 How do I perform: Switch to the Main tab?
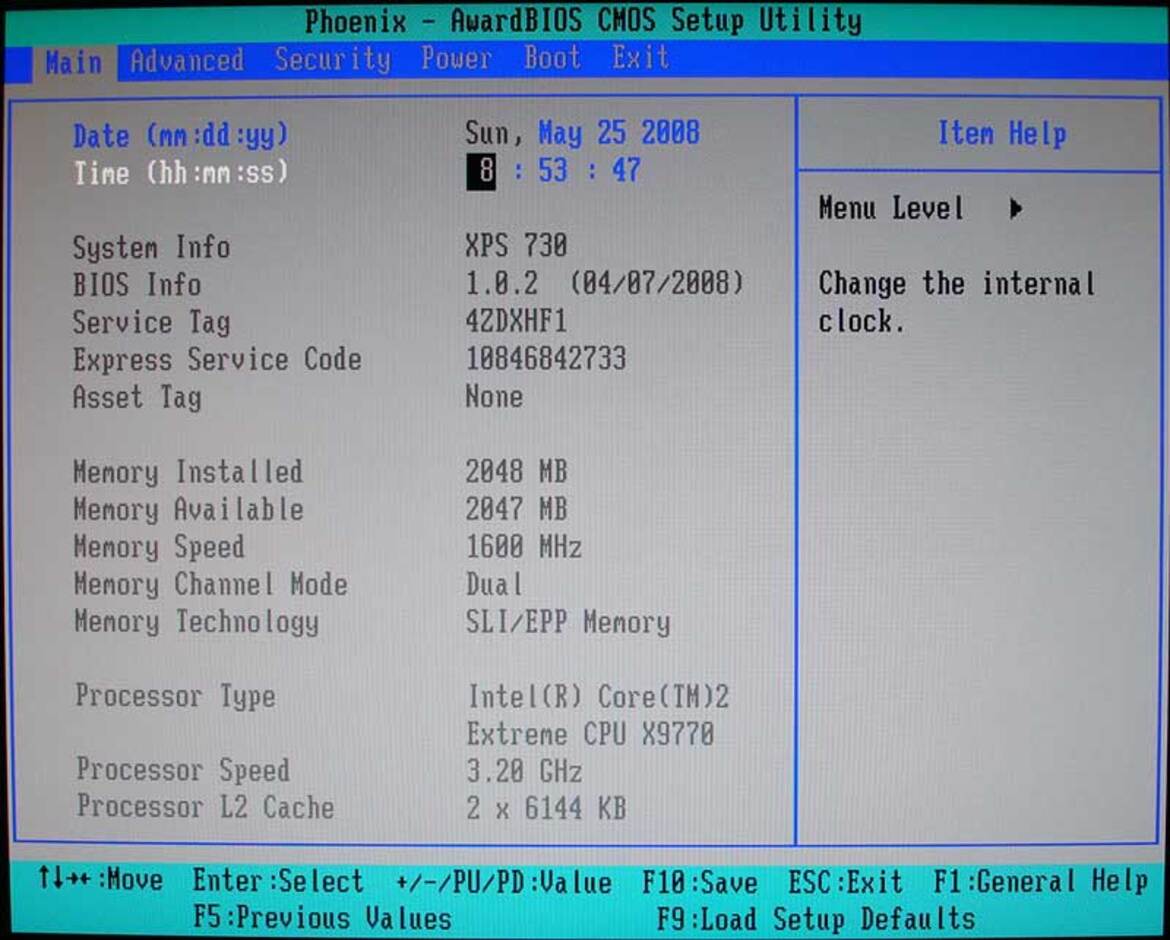pyautogui.click(x=73, y=63)
